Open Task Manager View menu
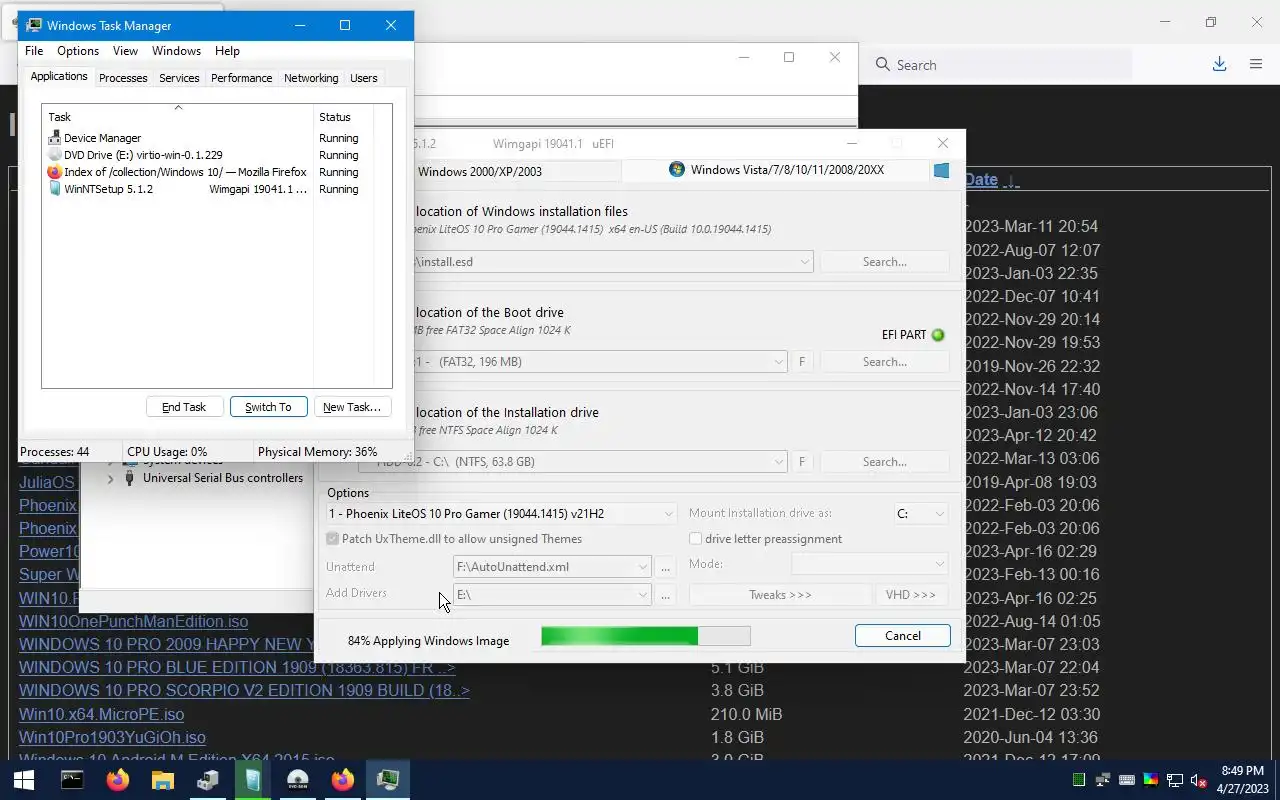The image size is (1280, 800). tap(125, 51)
